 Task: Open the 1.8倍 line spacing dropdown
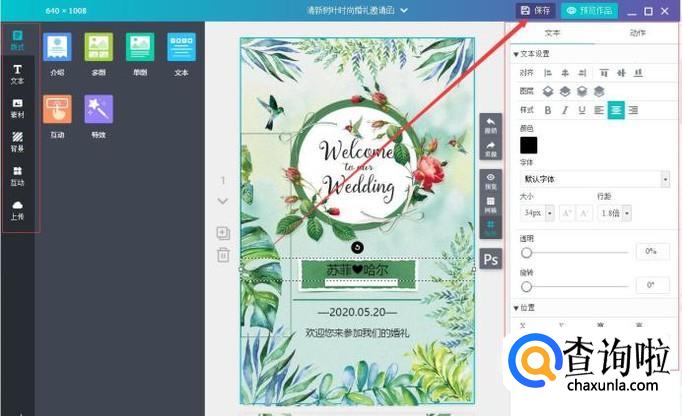(614, 213)
